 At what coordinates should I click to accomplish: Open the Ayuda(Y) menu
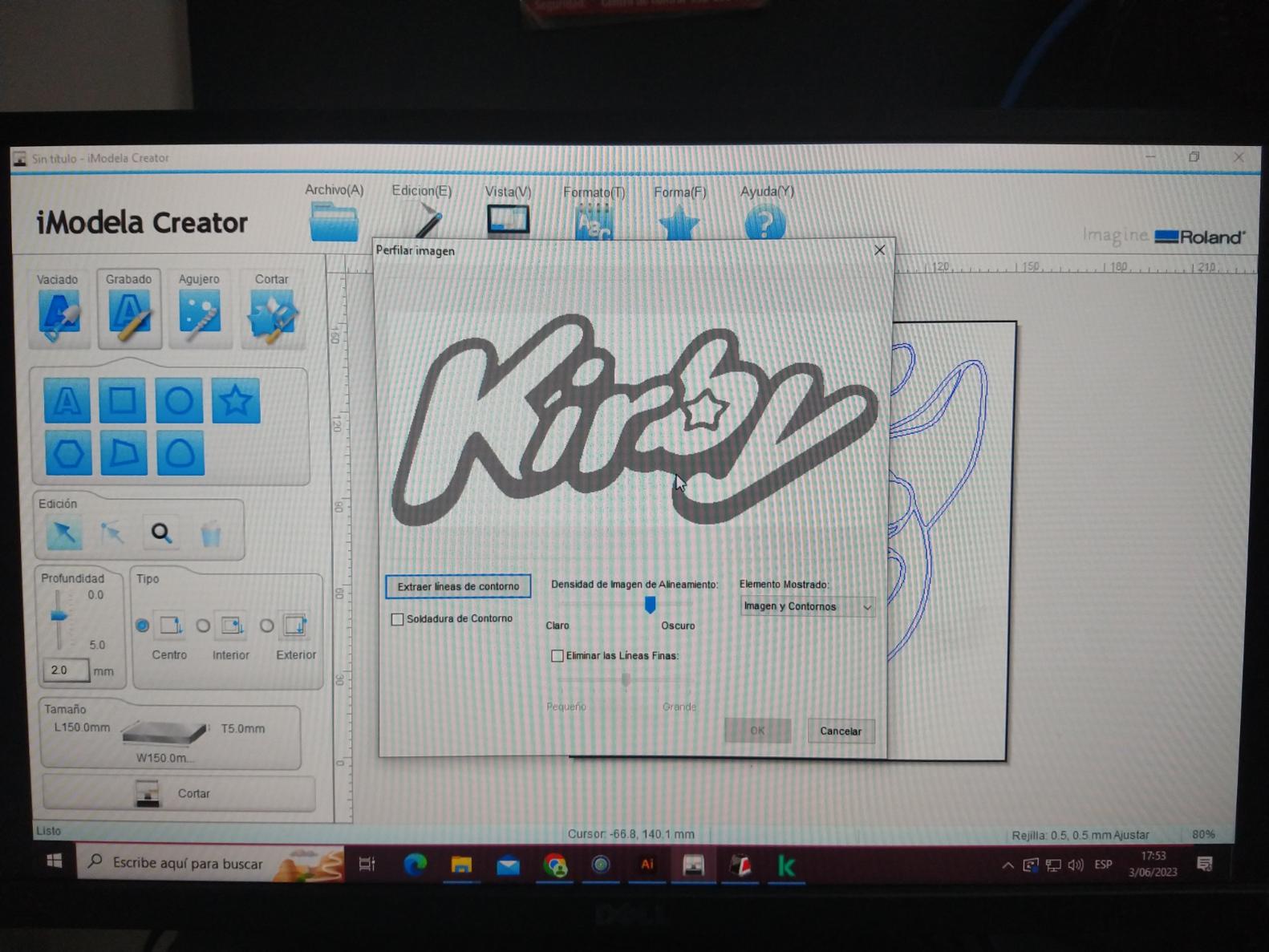point(767,192)
